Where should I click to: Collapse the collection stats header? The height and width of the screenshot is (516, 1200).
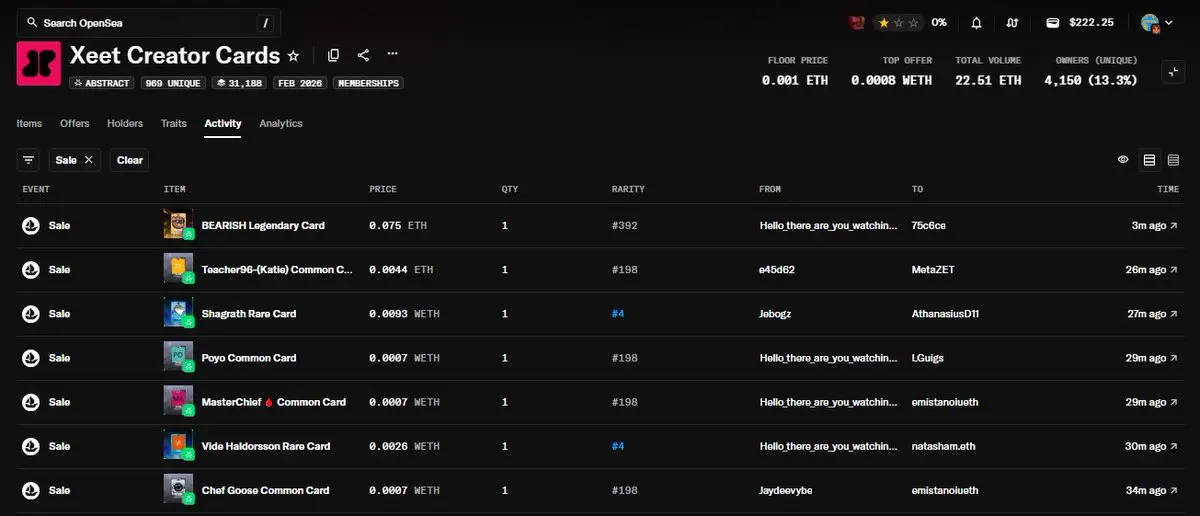[1172, 72]
